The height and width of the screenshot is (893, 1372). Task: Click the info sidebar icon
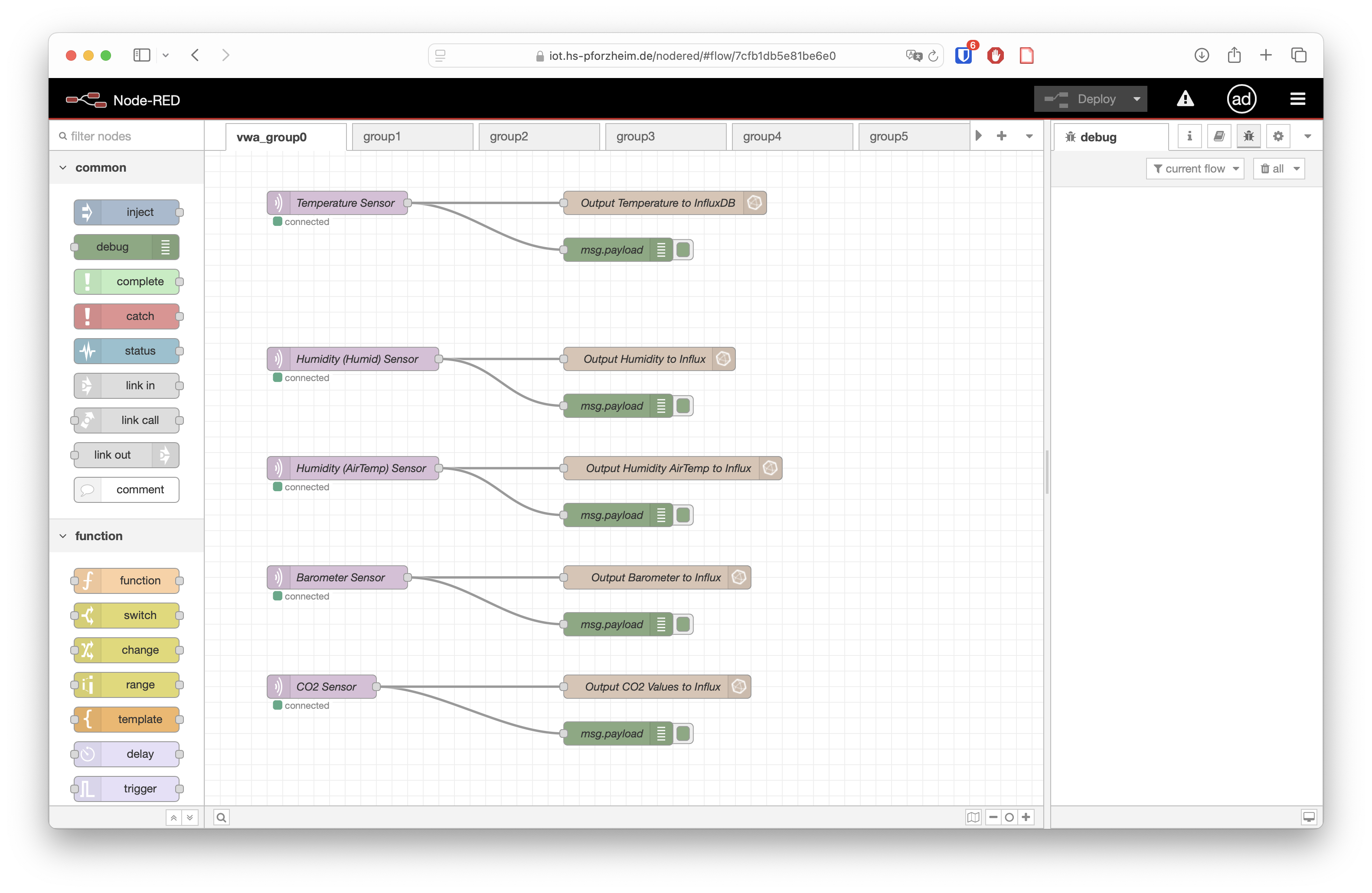click(1189, 136)
